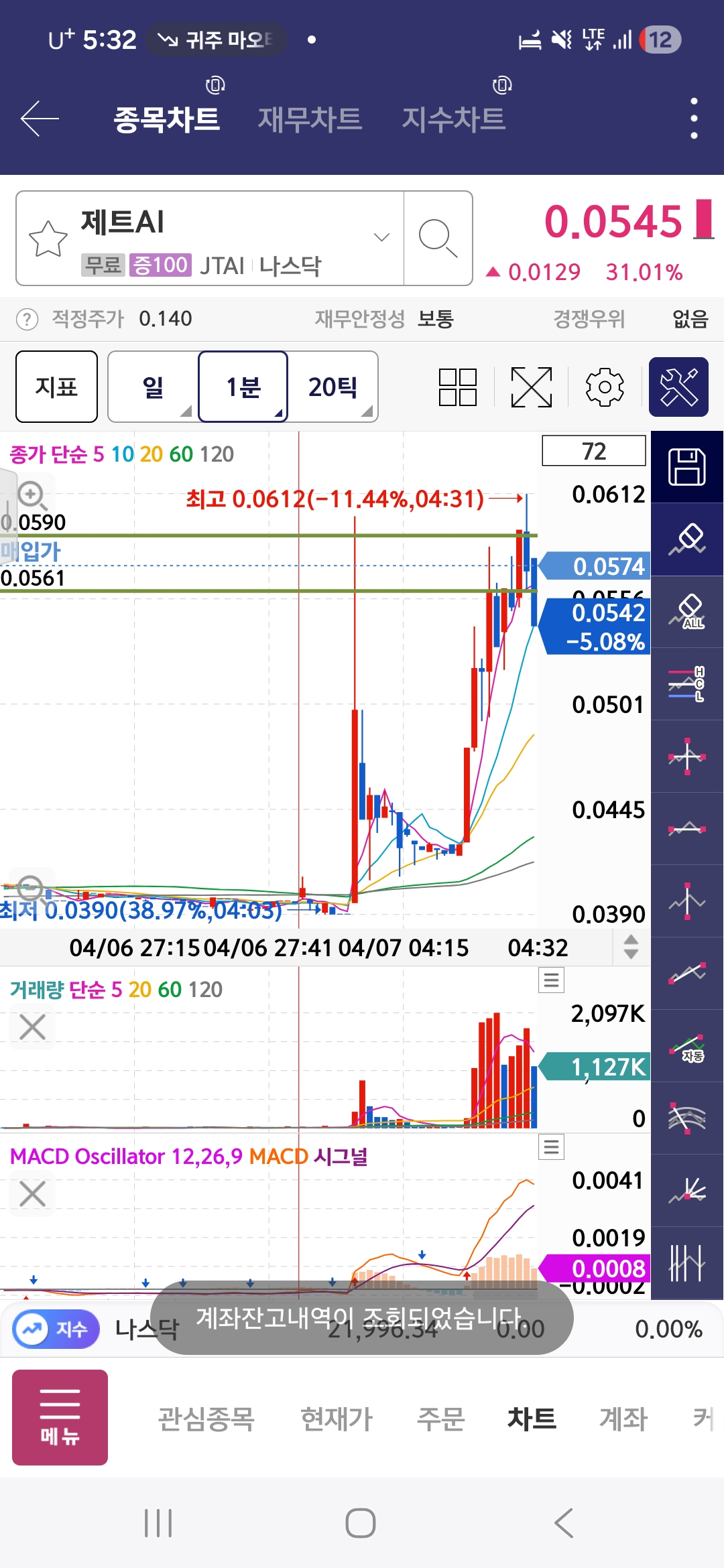The width and height of the screenshot is (724, 1568).
Task: Go to 현재가 current price tab
Action: point(336,1419)
